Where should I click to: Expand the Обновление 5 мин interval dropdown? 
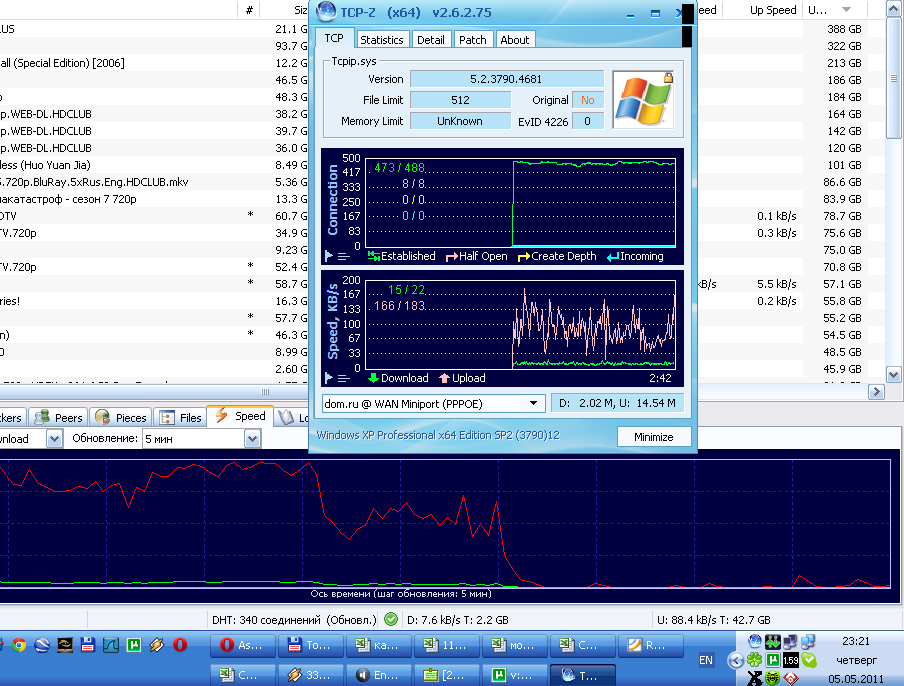click(252, 439)
